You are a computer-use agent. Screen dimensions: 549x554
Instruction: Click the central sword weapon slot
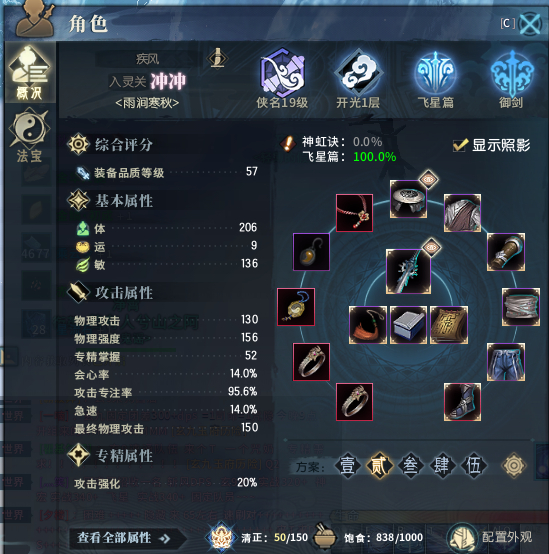tap(408, 271)
